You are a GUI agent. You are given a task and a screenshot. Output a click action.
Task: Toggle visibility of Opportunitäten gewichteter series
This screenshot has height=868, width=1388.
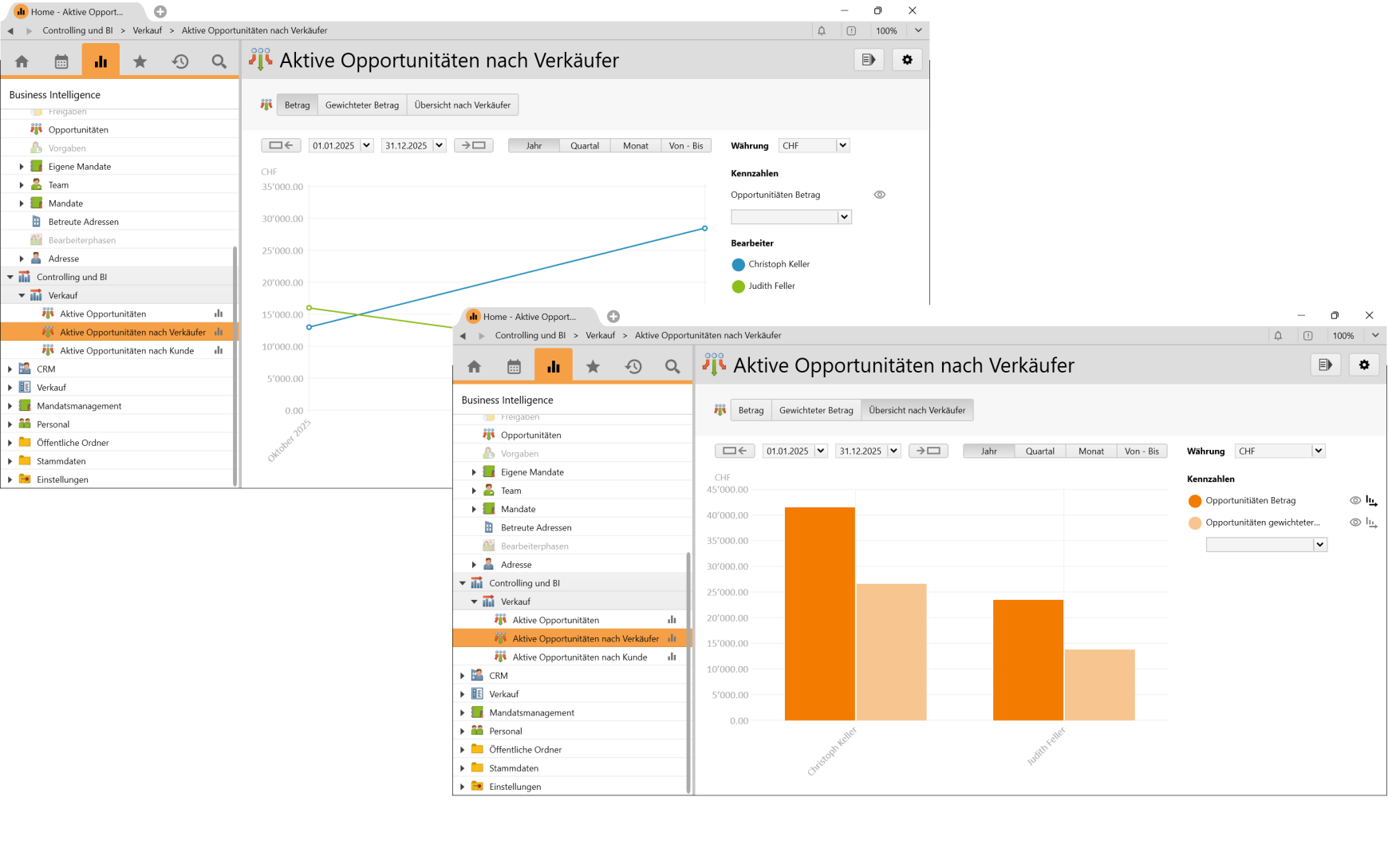(x=1354, y=523)
